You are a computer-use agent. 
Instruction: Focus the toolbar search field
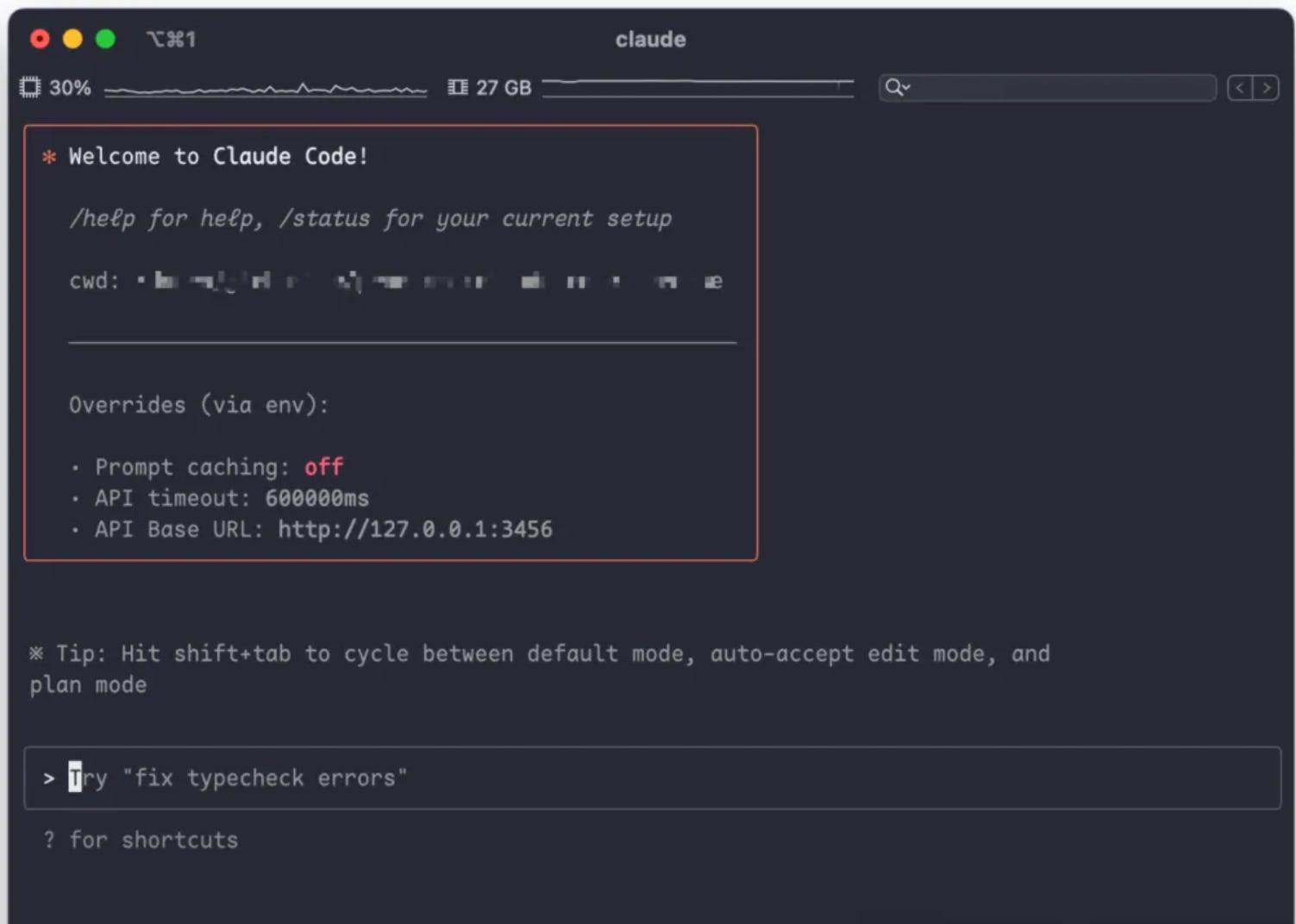click(1048, 87)
